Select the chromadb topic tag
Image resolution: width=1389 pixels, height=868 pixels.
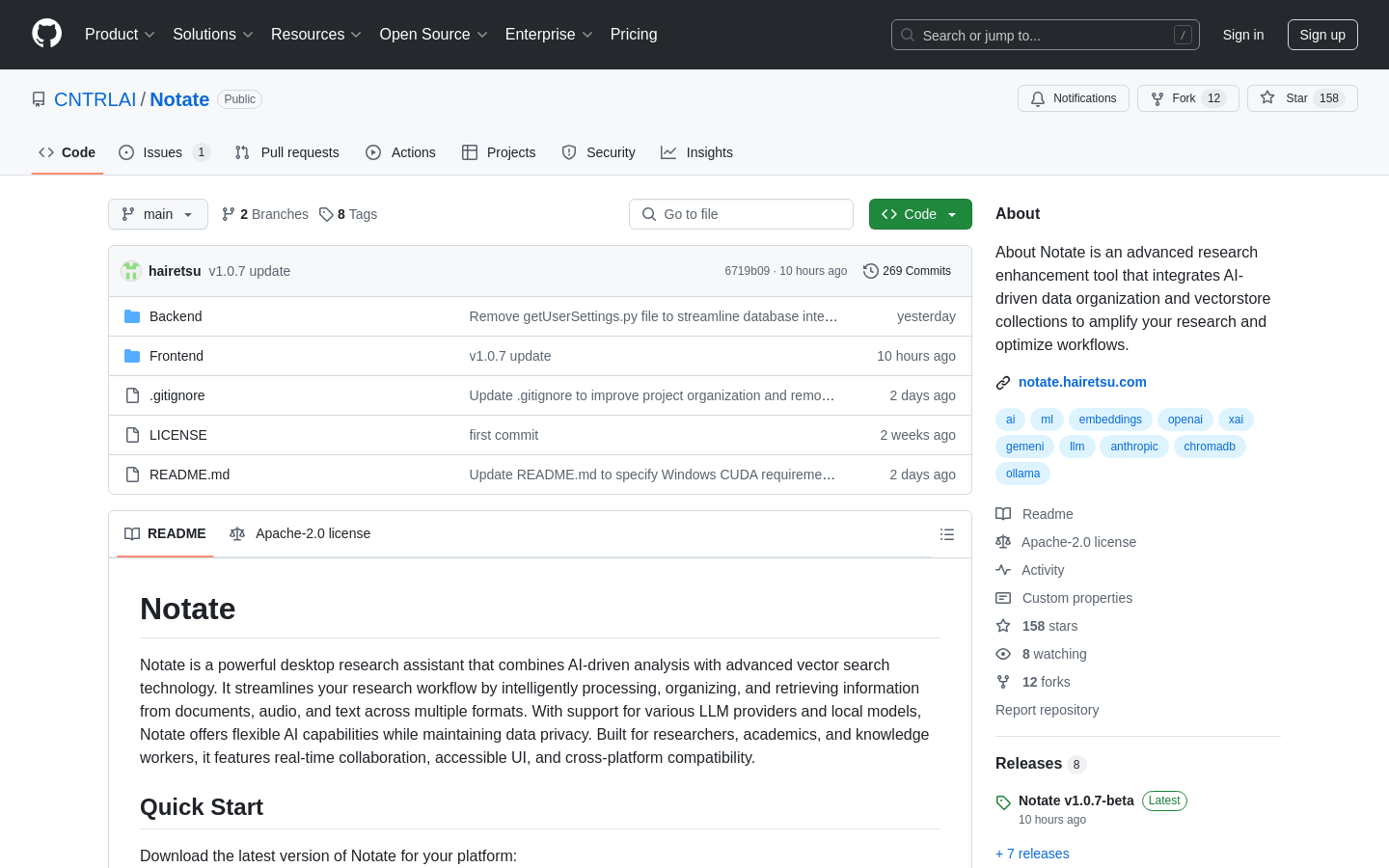click(x=1210, y=447)
